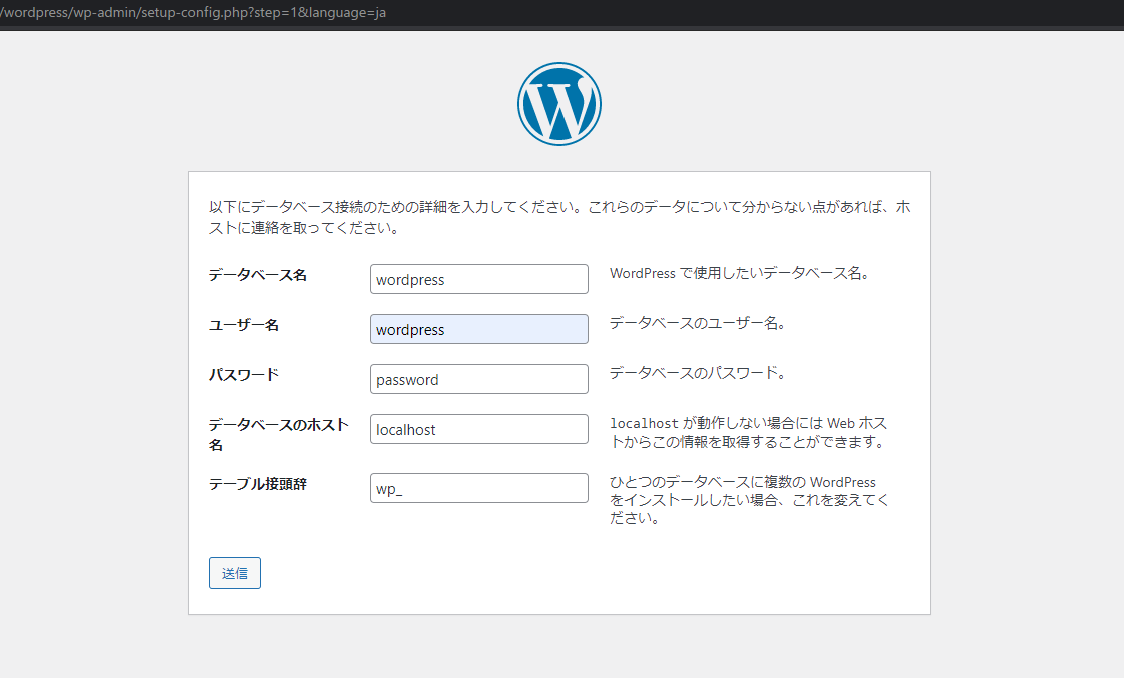
Task: Click text 'データベースのパスワード。'
Action: click(x=697, y=373)
